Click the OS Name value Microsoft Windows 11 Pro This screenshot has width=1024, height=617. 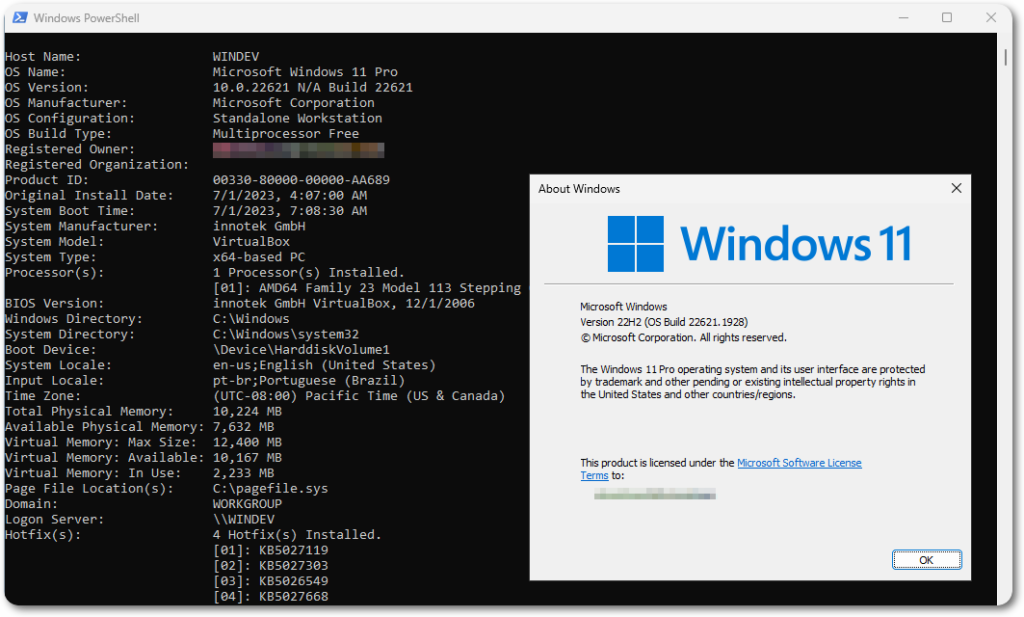click(x=305, y=72)
